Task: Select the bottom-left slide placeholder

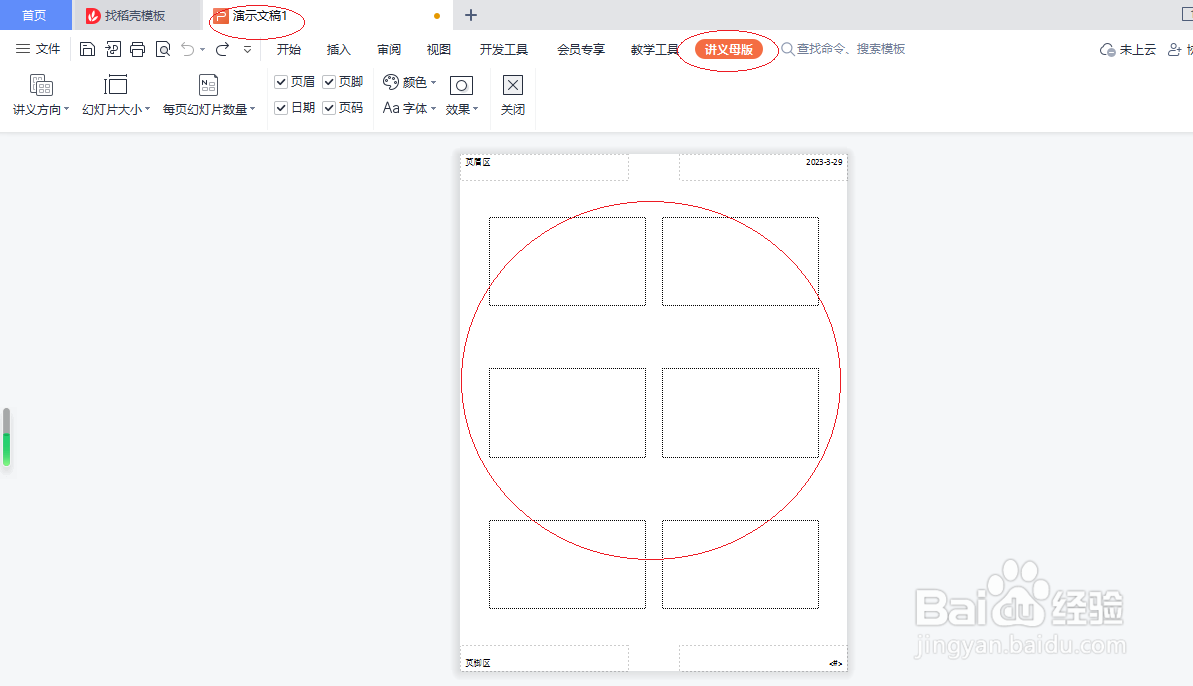Action: [x=568, y=564]
